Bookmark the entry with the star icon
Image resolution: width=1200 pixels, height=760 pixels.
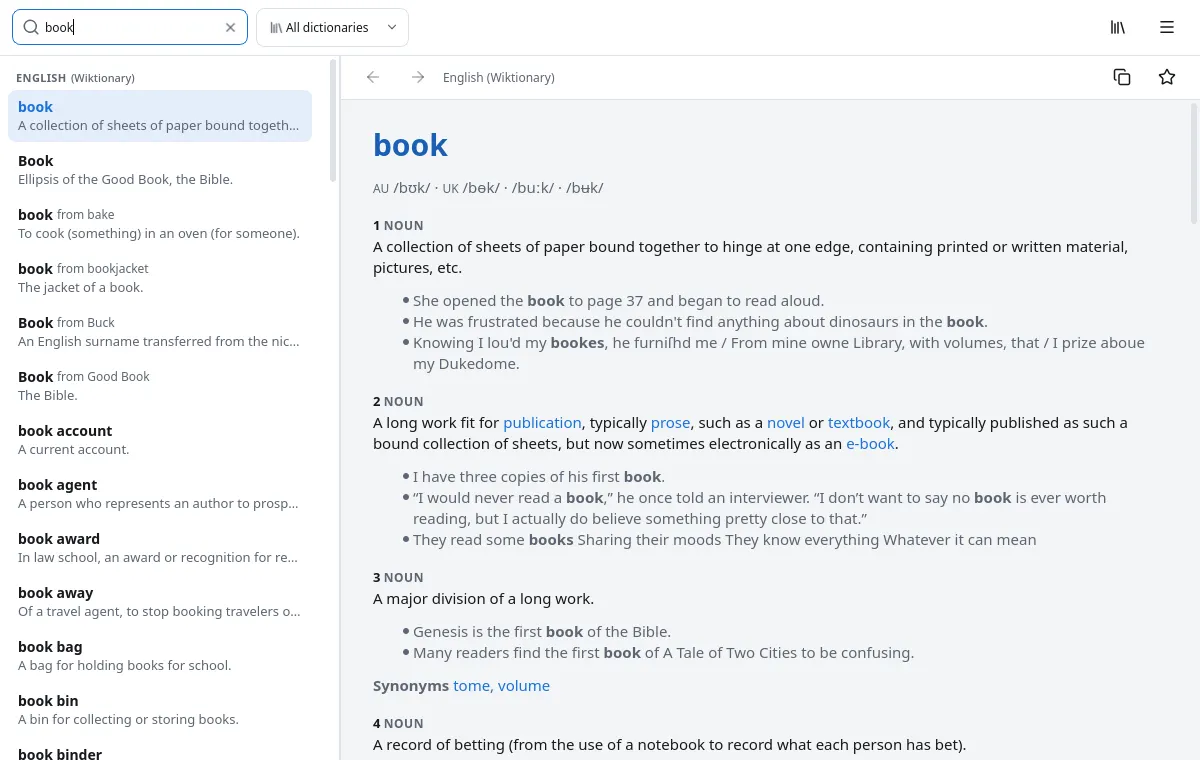click(1167, 77)
